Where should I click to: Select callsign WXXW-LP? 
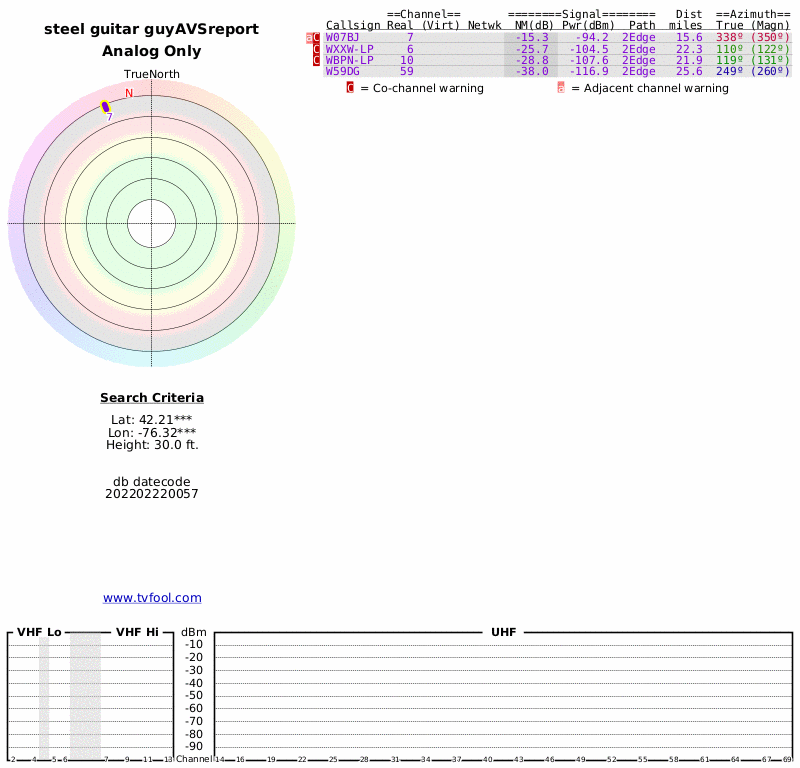(349, 49)
